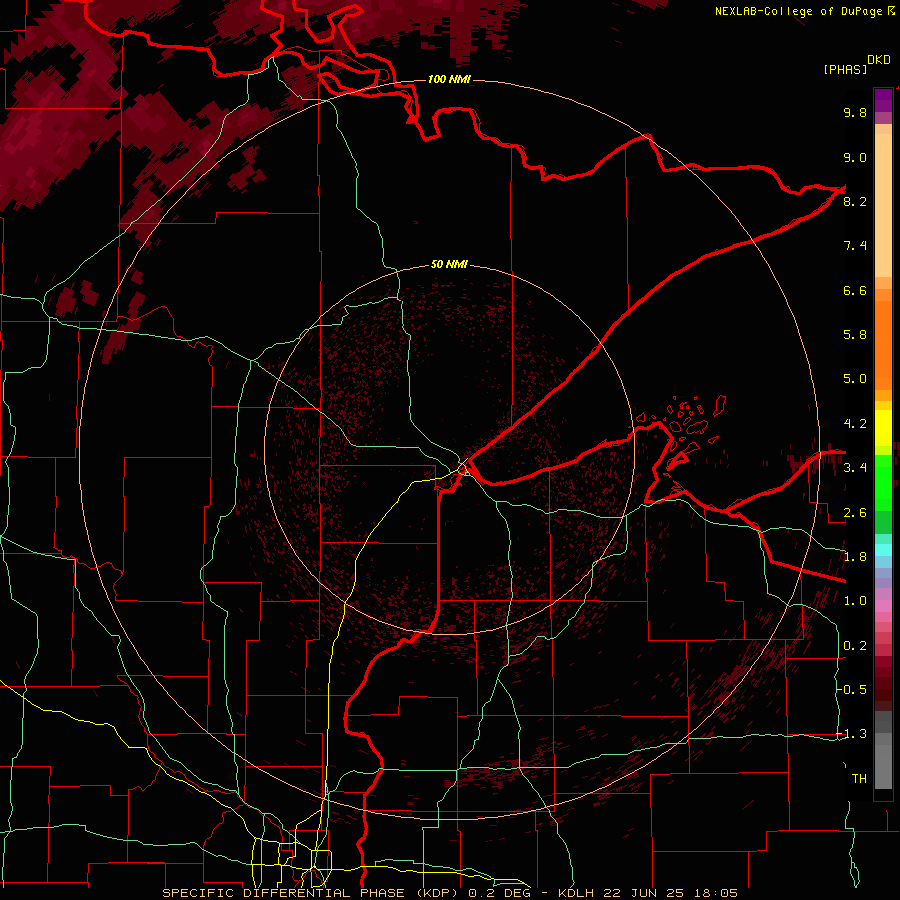Click the (KDP) abbreviation in caption

coord(437,893)
